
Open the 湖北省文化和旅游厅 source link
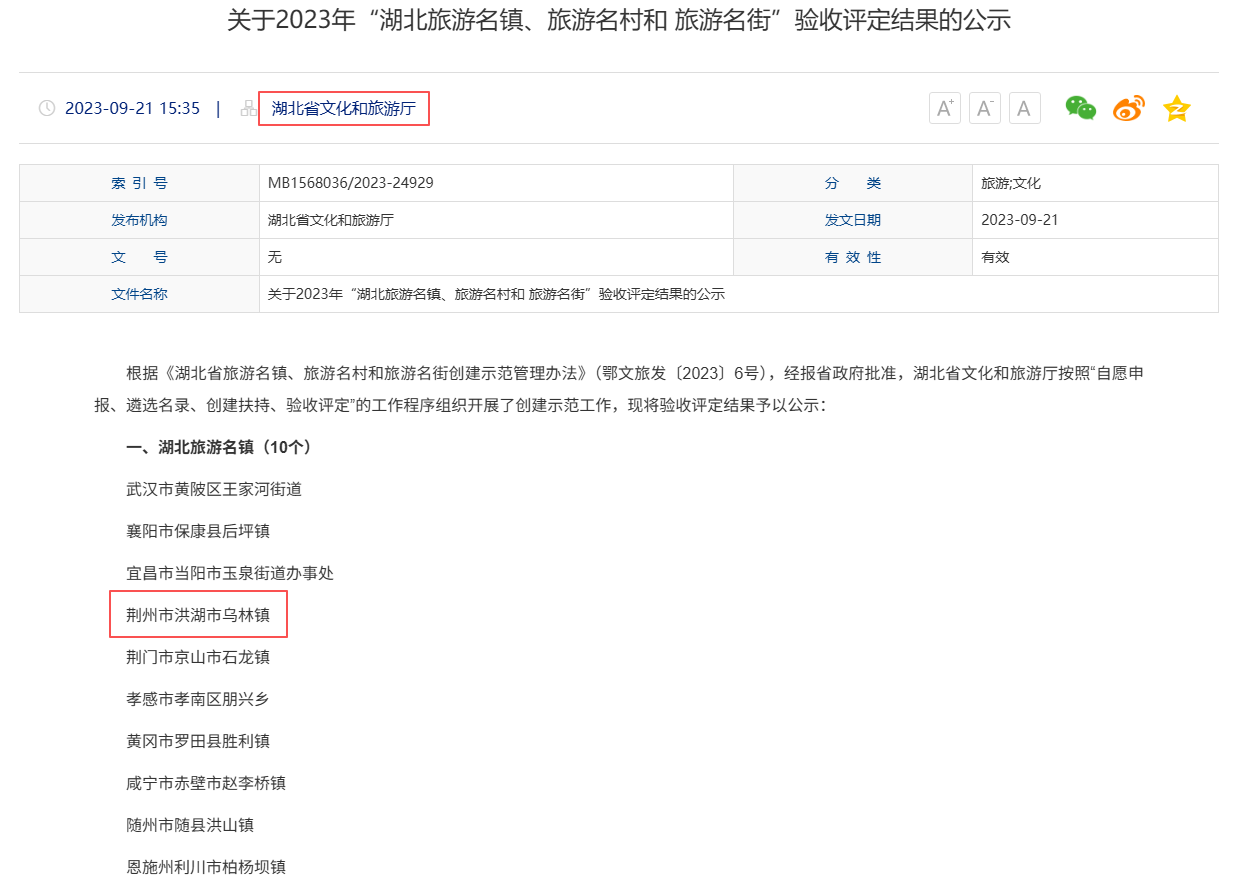click(344, 108)
